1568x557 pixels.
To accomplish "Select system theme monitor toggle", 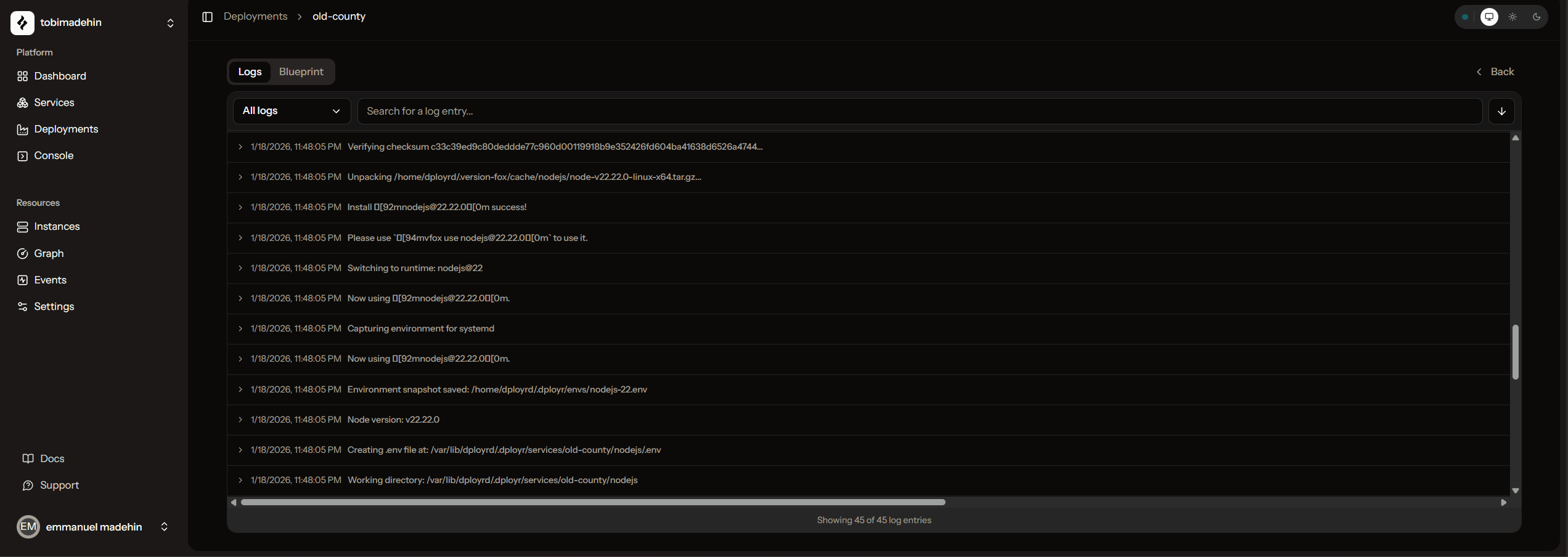I will pyautogui.click(x=1489, y=17).
